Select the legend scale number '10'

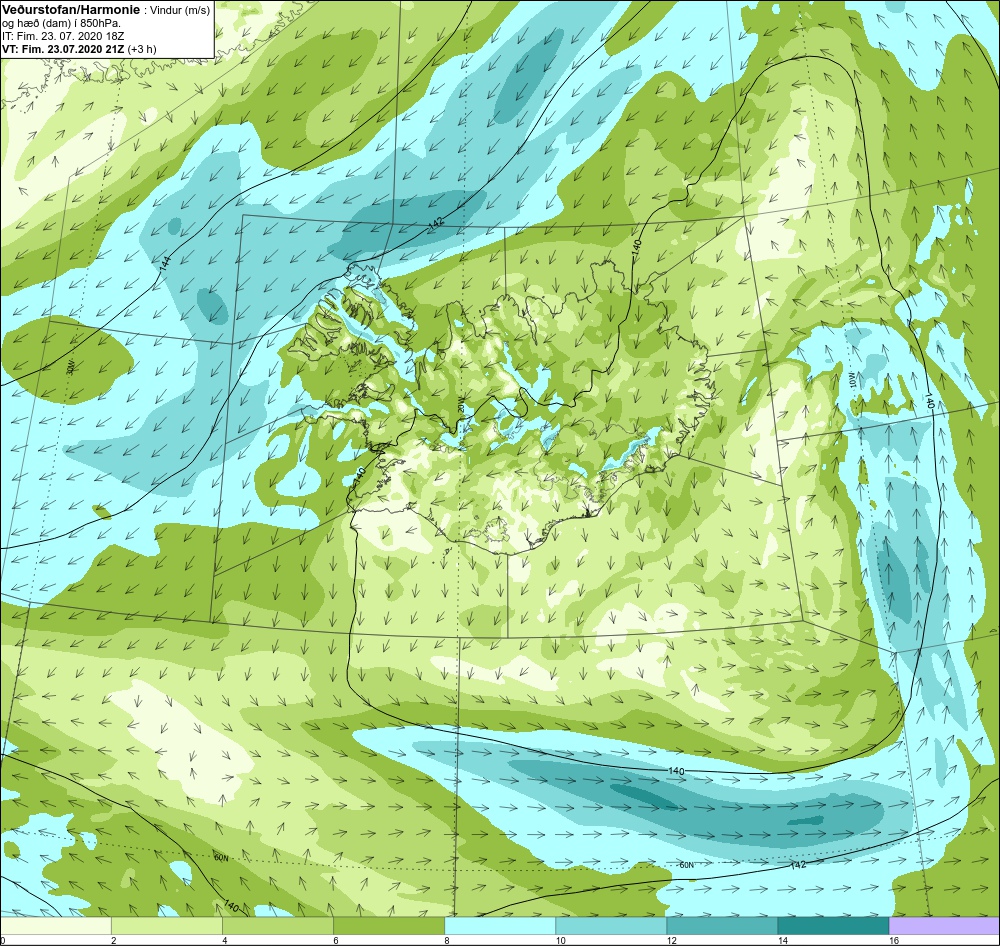559,940
